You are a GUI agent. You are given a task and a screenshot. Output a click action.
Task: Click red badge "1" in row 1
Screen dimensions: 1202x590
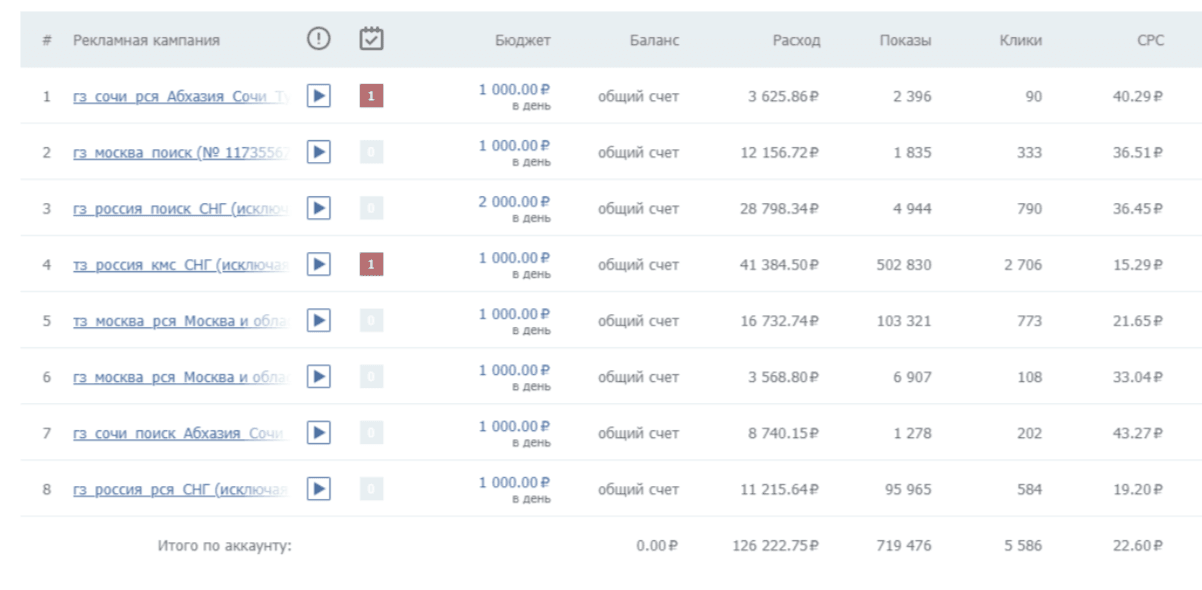[x=371, y=96]
